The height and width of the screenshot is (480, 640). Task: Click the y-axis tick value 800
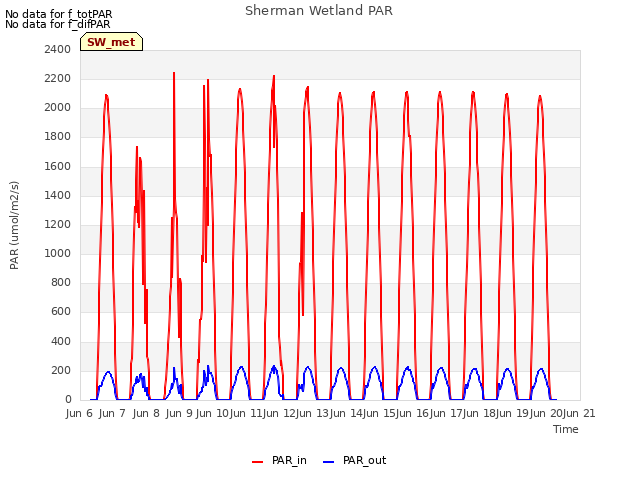point(61,282)
